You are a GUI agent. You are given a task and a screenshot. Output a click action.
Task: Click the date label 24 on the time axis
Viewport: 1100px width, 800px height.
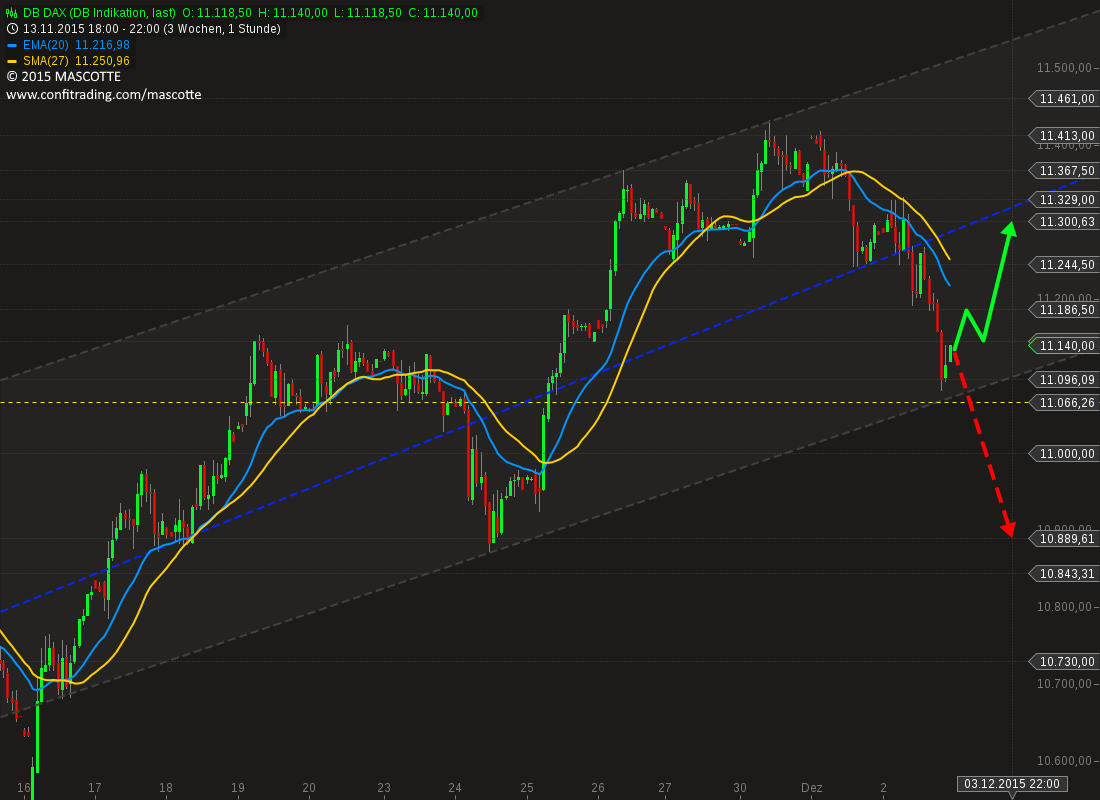tap(455, 788)
